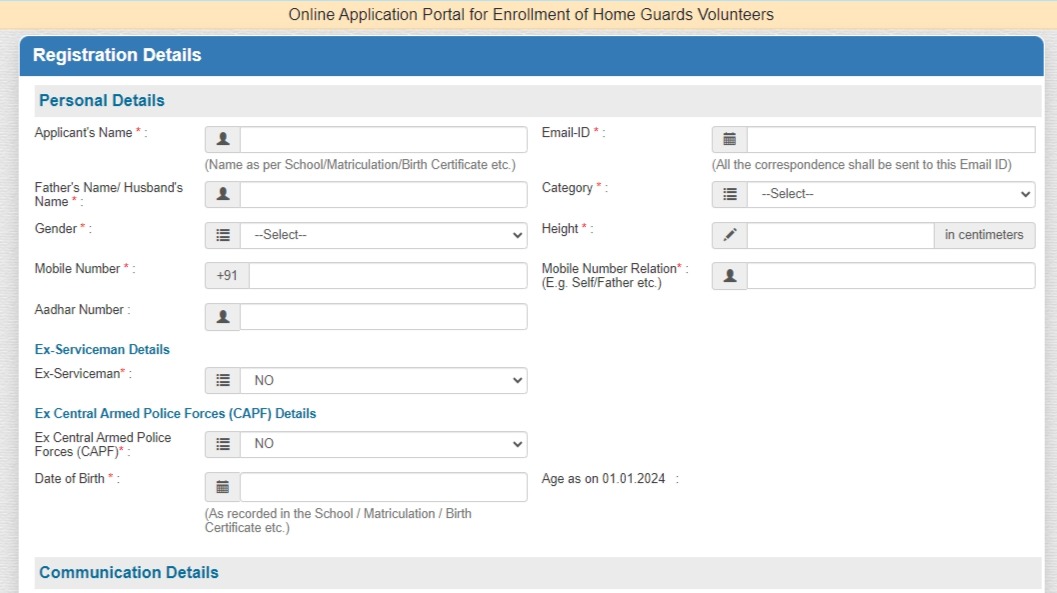
Task: Click the list icon beside Ex CAPF dropdown
Action: click(222, 443)
